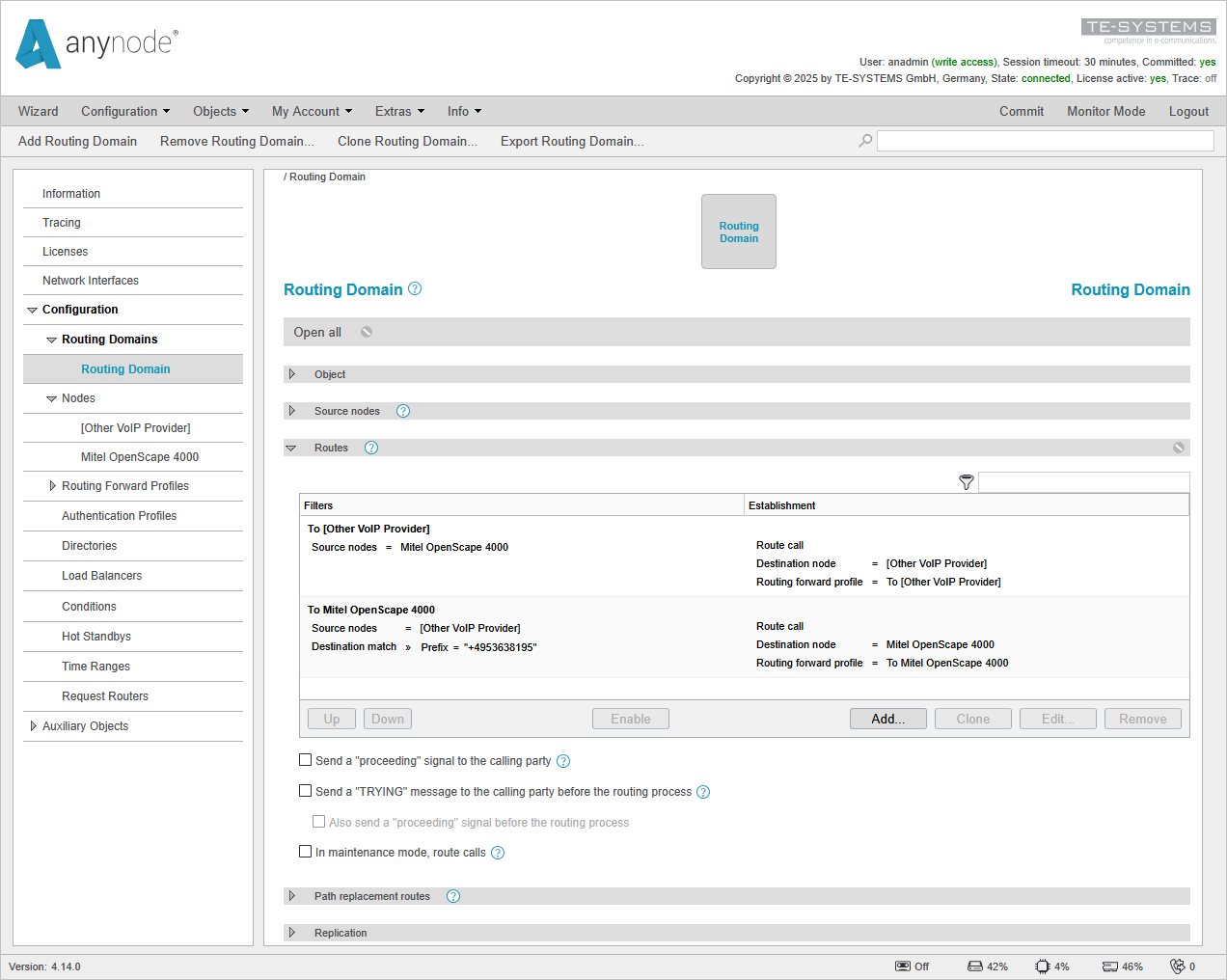Open the Routes help icon
1227x980 pixels.
pos(370,447)
